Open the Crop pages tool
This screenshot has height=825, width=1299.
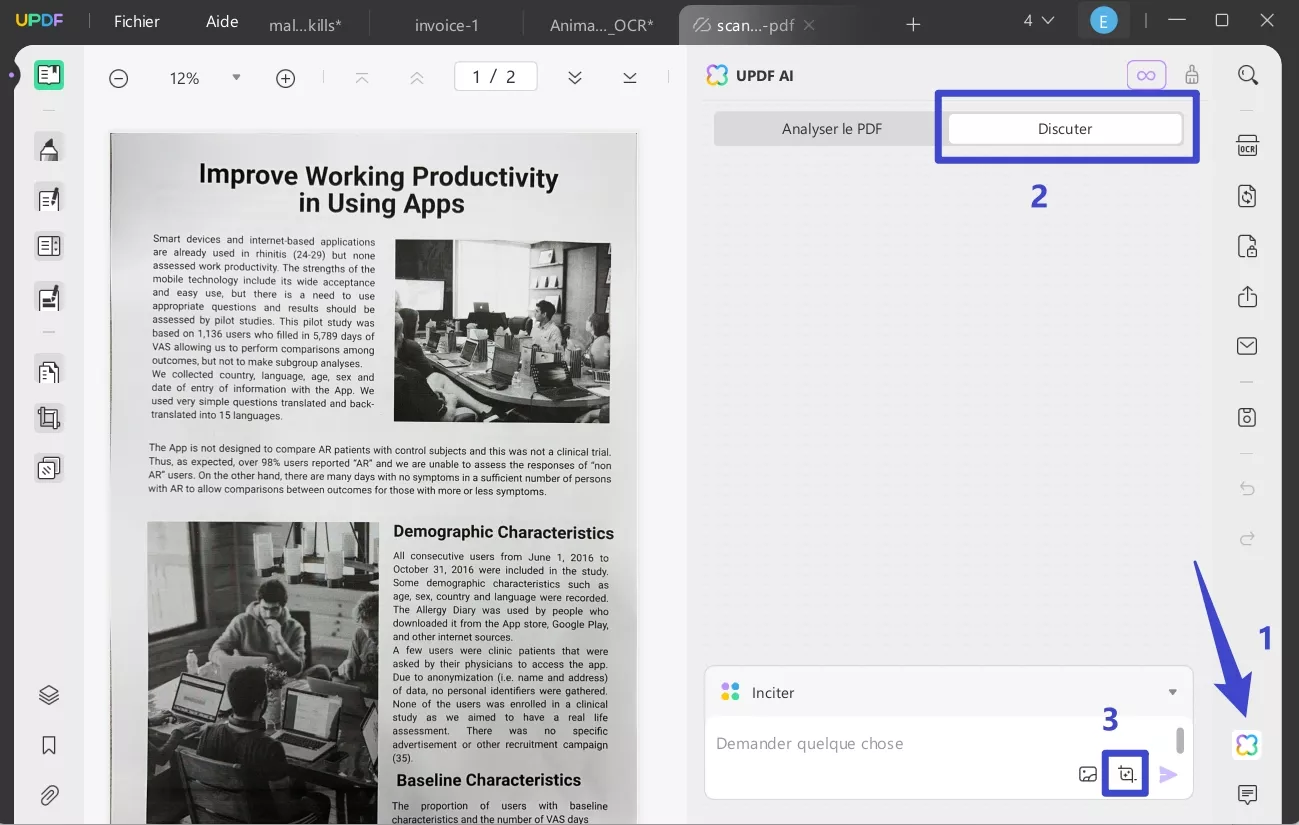(48, 418)
